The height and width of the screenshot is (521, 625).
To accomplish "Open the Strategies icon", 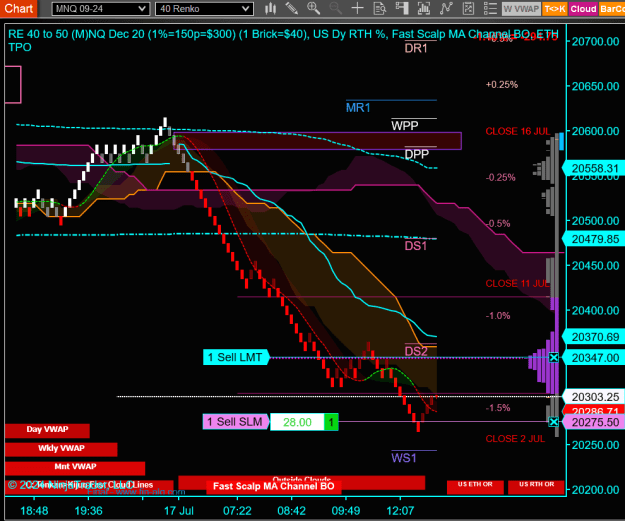I will coord(468,8).
